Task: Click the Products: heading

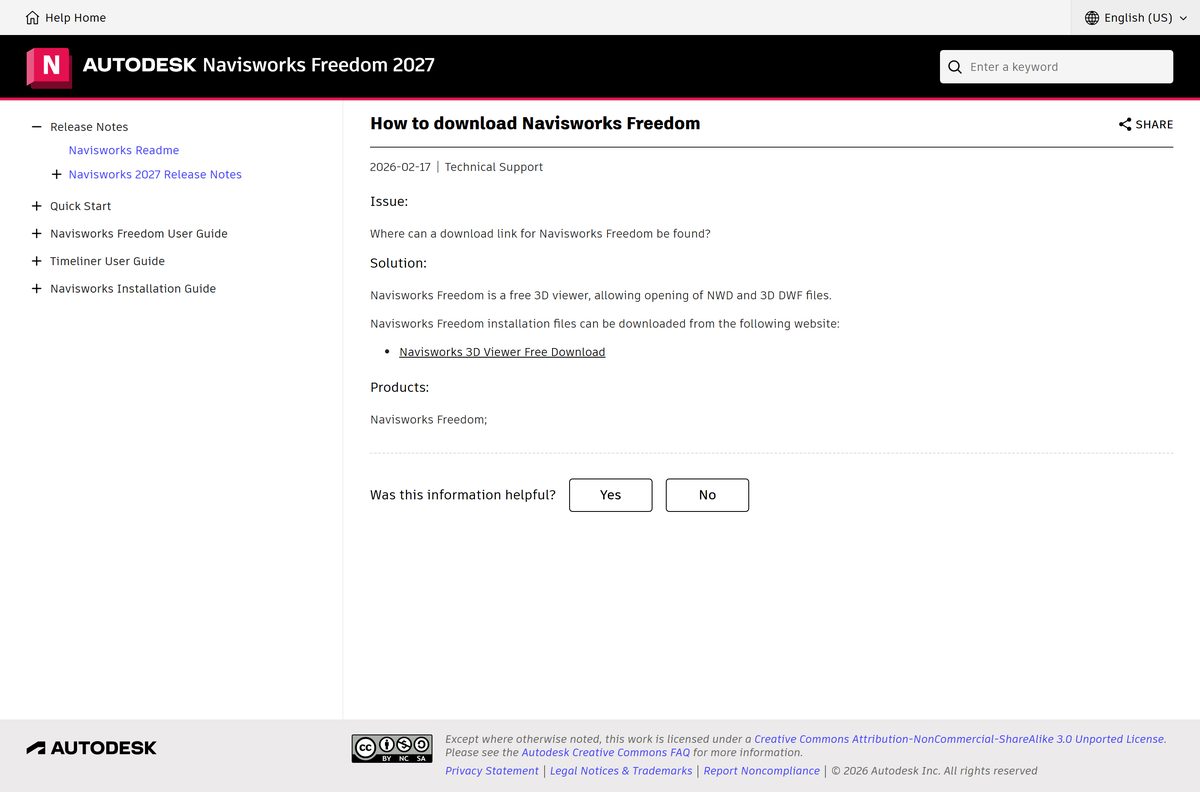Action: coord(399,388)
